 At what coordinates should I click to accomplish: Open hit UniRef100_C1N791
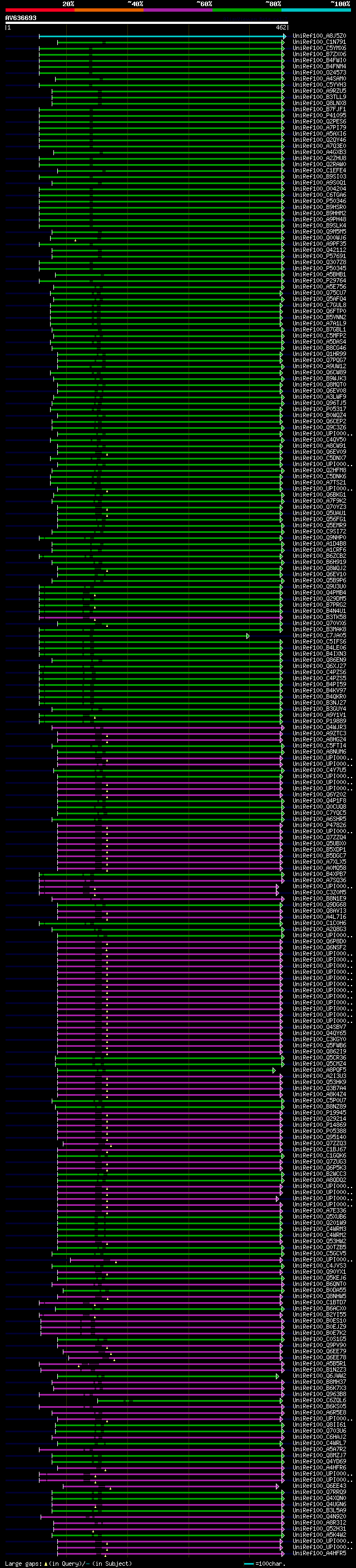319,42
